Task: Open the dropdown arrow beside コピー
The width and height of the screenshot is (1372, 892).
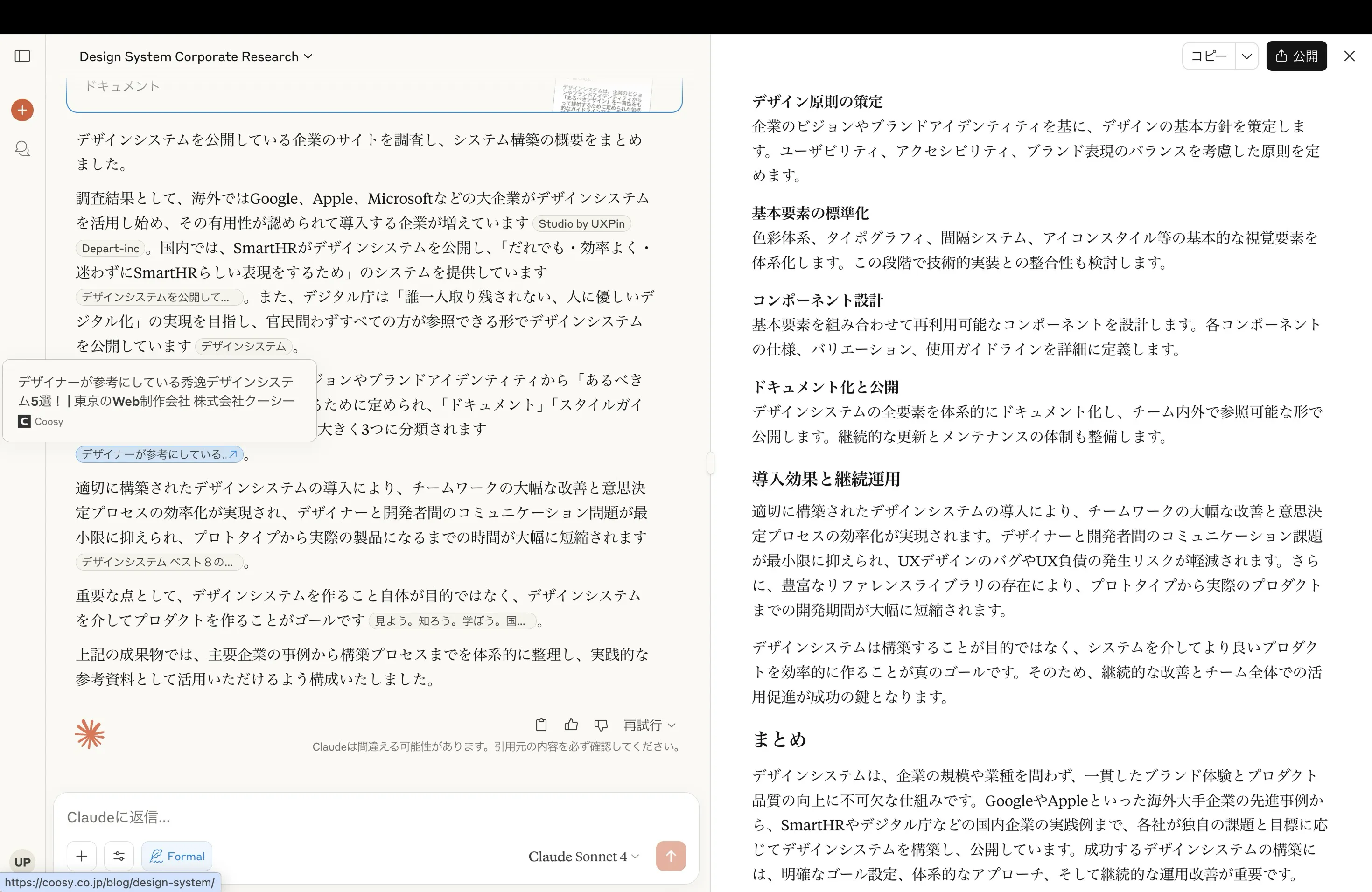Action: 1247,56
